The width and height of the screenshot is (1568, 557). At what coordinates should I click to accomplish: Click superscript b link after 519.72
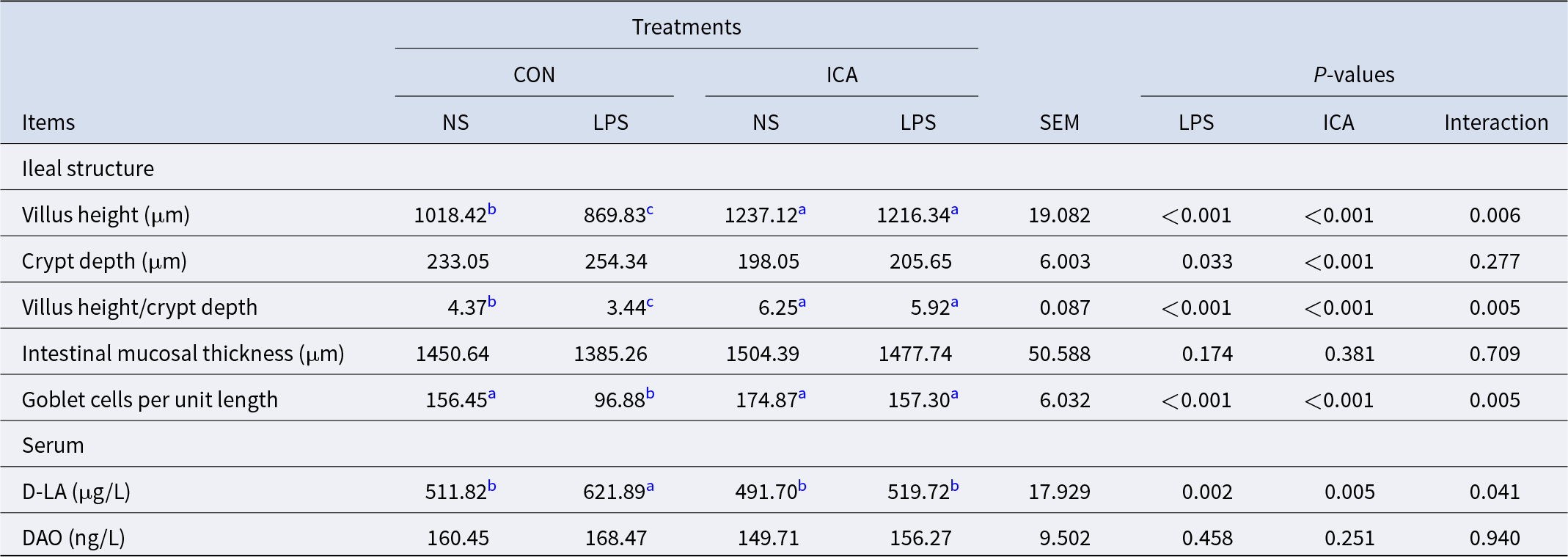coord(954,487)
